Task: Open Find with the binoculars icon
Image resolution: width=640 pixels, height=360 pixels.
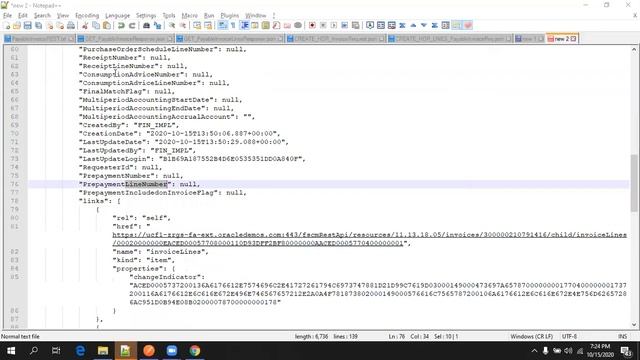Action: click(146, 25)
